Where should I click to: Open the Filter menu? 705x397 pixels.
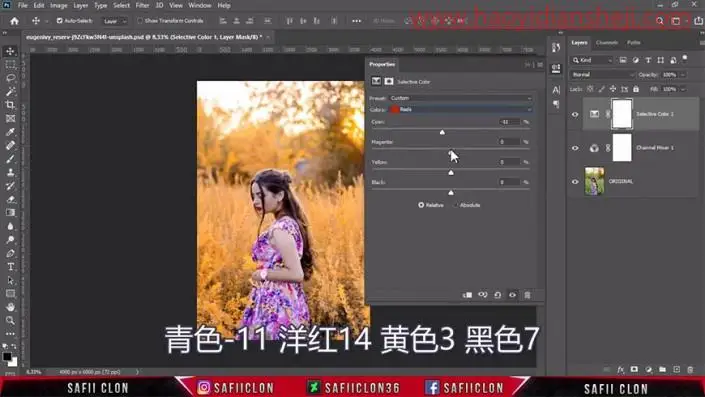coord(142,5)
